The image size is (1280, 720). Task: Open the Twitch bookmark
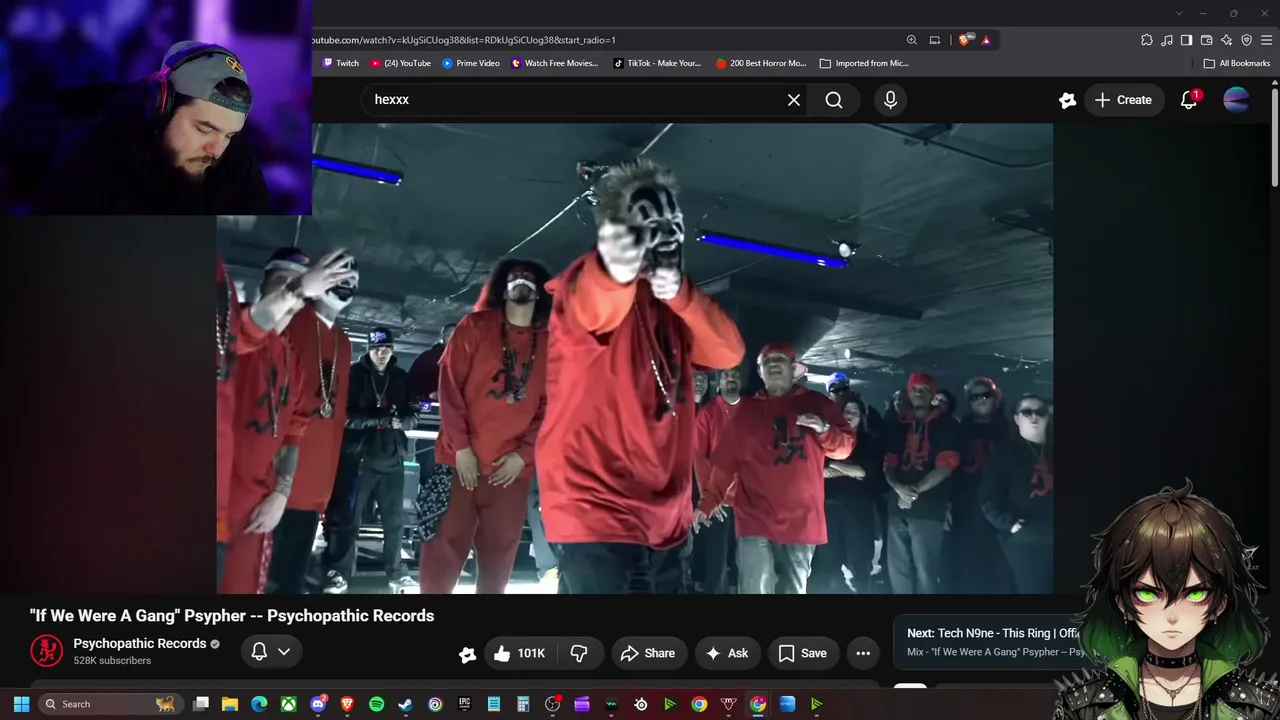coord(340,63)
